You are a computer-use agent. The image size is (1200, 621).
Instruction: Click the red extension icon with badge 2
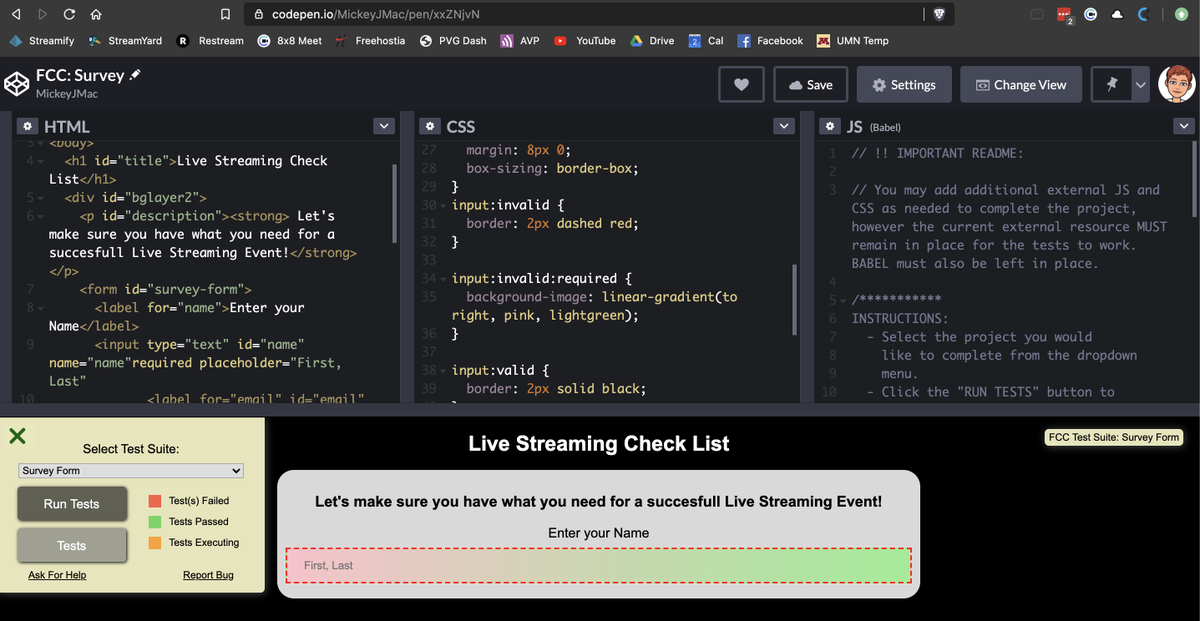[1065, 16]
